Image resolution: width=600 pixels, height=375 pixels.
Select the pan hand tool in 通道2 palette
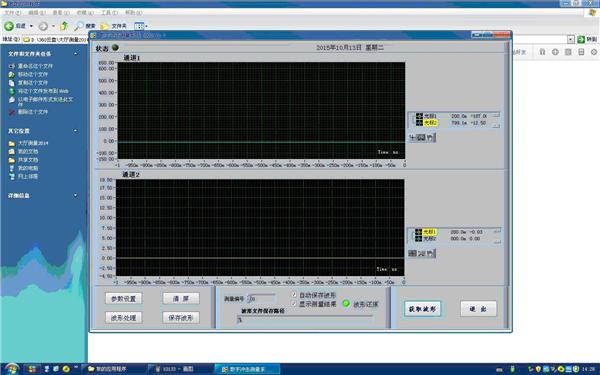[x=430, y=253]
